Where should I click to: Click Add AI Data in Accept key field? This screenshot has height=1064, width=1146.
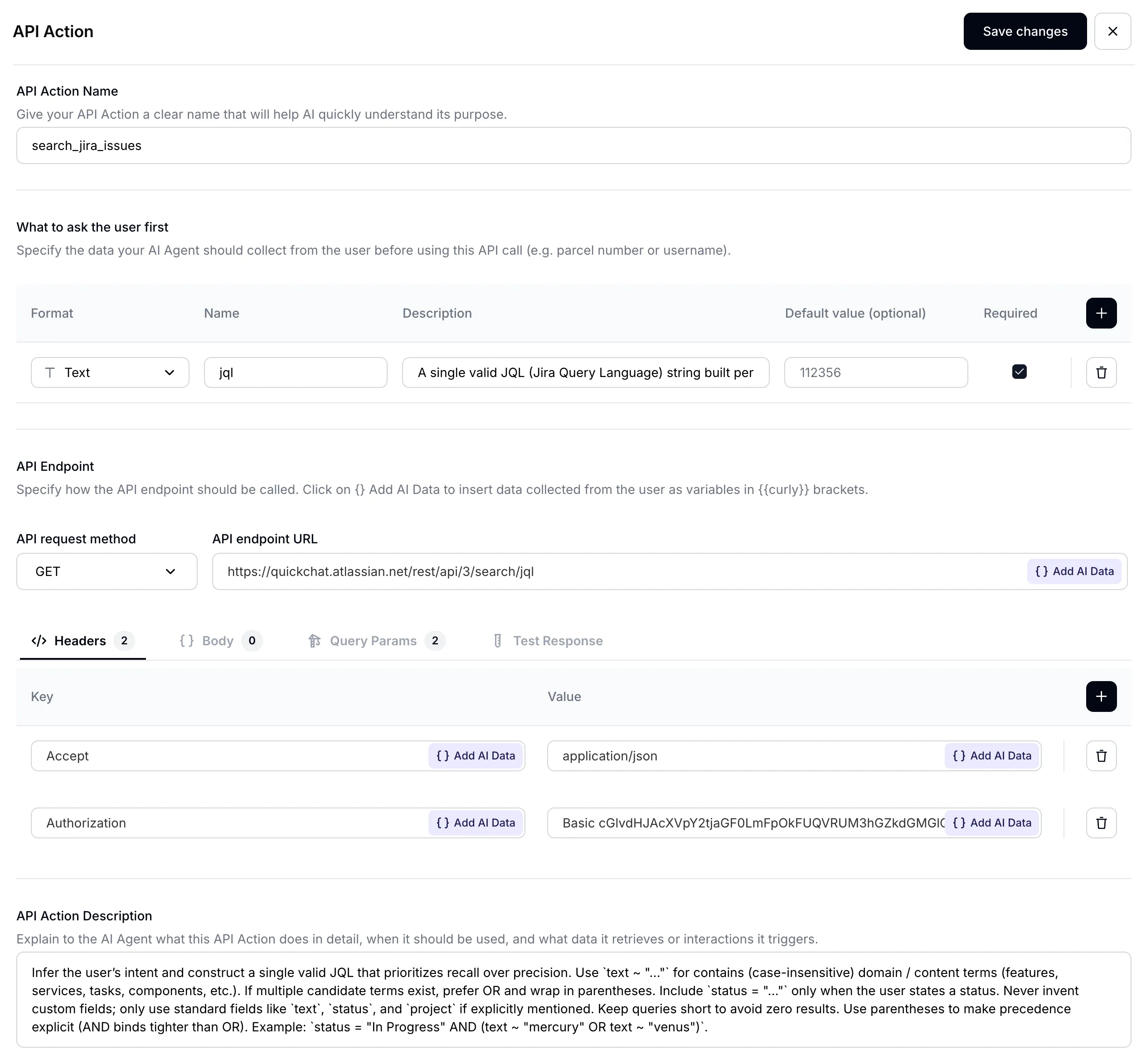475,755
